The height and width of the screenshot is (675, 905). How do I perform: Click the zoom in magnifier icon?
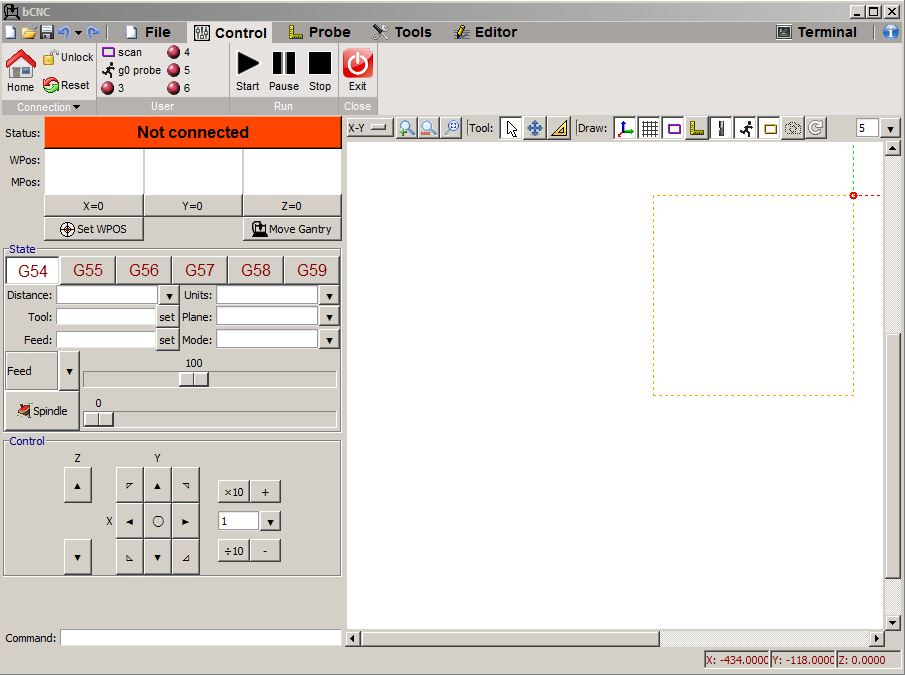click(x=406, y=128)
